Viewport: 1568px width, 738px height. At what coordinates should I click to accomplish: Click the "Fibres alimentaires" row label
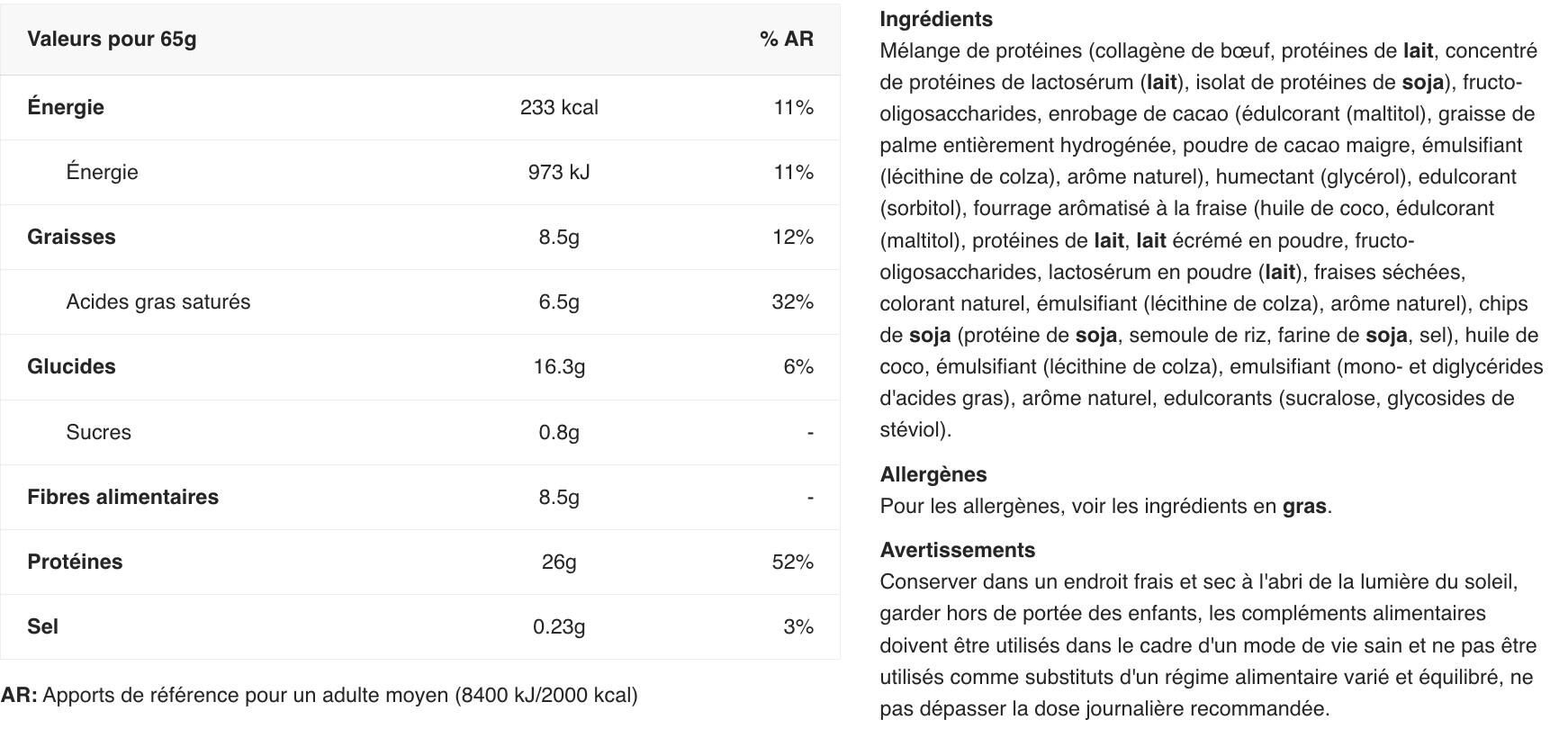122,497
